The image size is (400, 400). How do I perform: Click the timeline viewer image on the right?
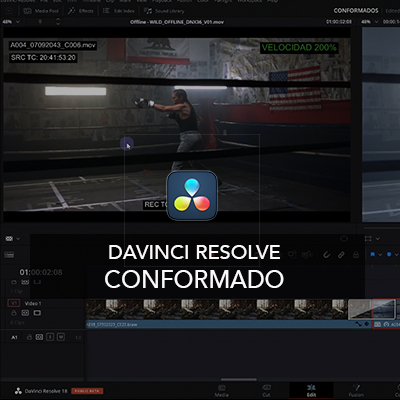(x=381, y=125)
